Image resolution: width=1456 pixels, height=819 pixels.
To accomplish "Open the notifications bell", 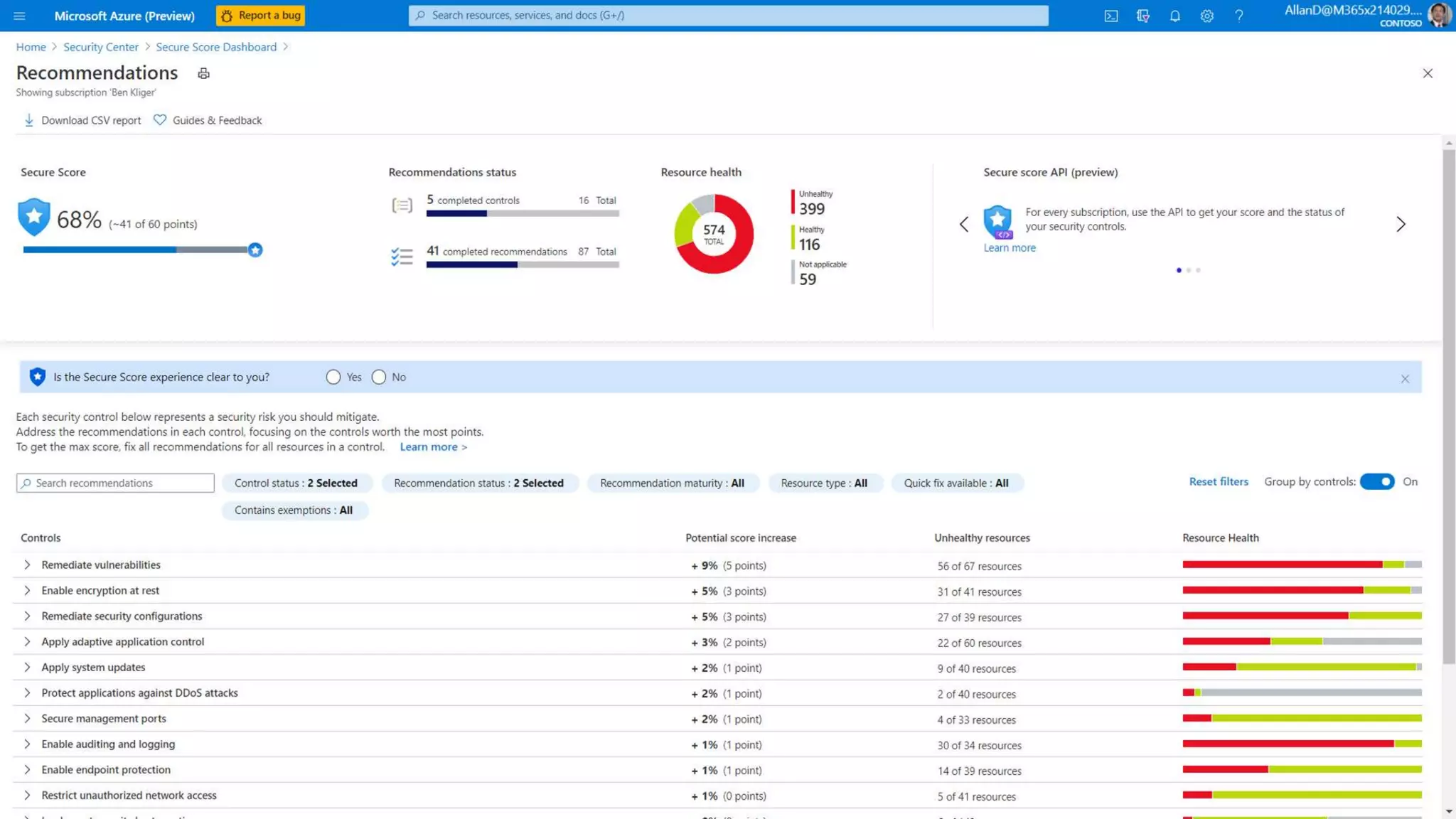I will pyautogui.click(x=1174, y=16).
